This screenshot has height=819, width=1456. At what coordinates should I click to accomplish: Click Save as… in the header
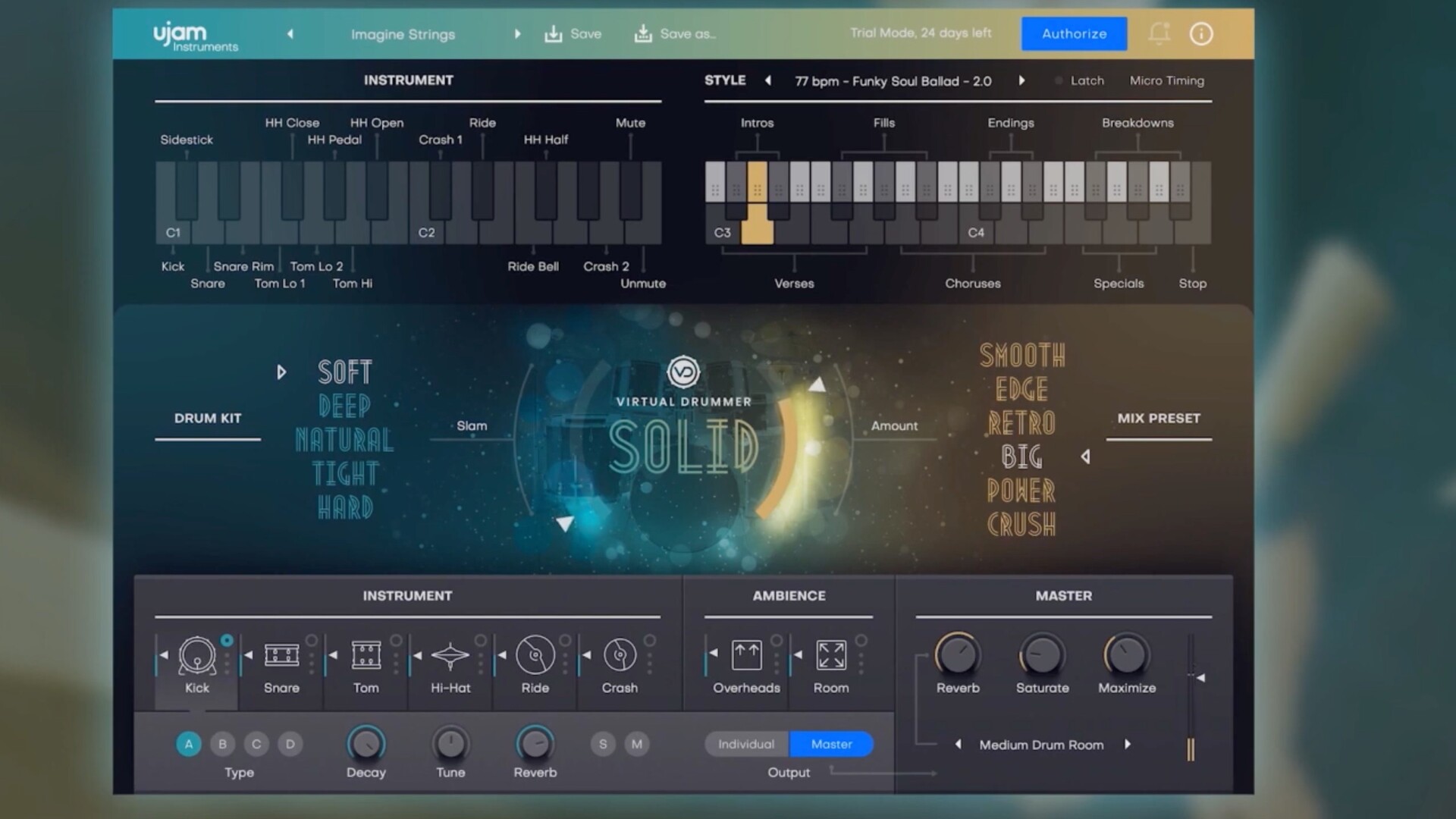coord(688,34)
